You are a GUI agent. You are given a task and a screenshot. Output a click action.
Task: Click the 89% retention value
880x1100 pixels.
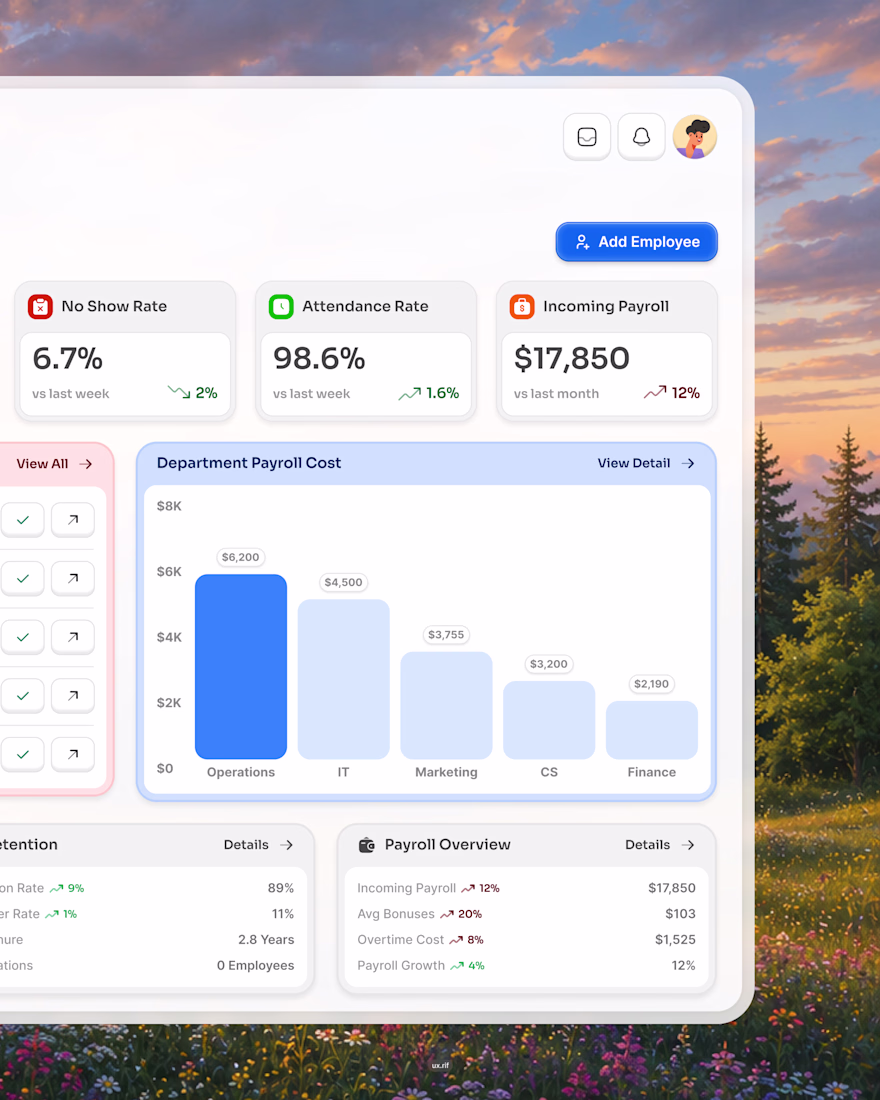(281, 888)
